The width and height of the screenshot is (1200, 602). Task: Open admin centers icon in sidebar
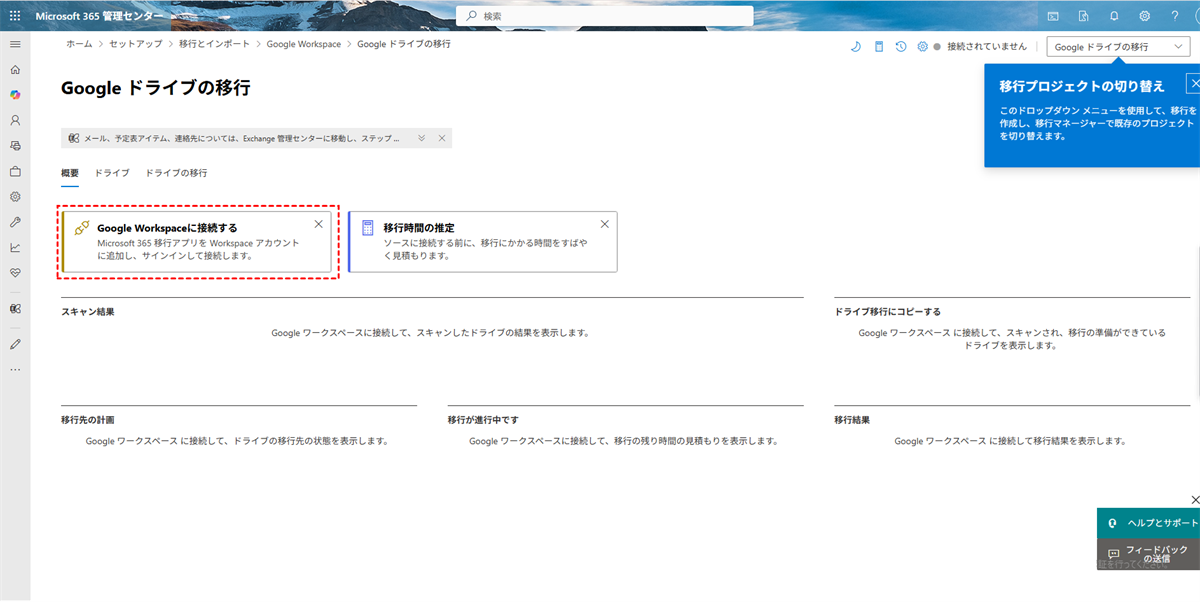(15, 309)
